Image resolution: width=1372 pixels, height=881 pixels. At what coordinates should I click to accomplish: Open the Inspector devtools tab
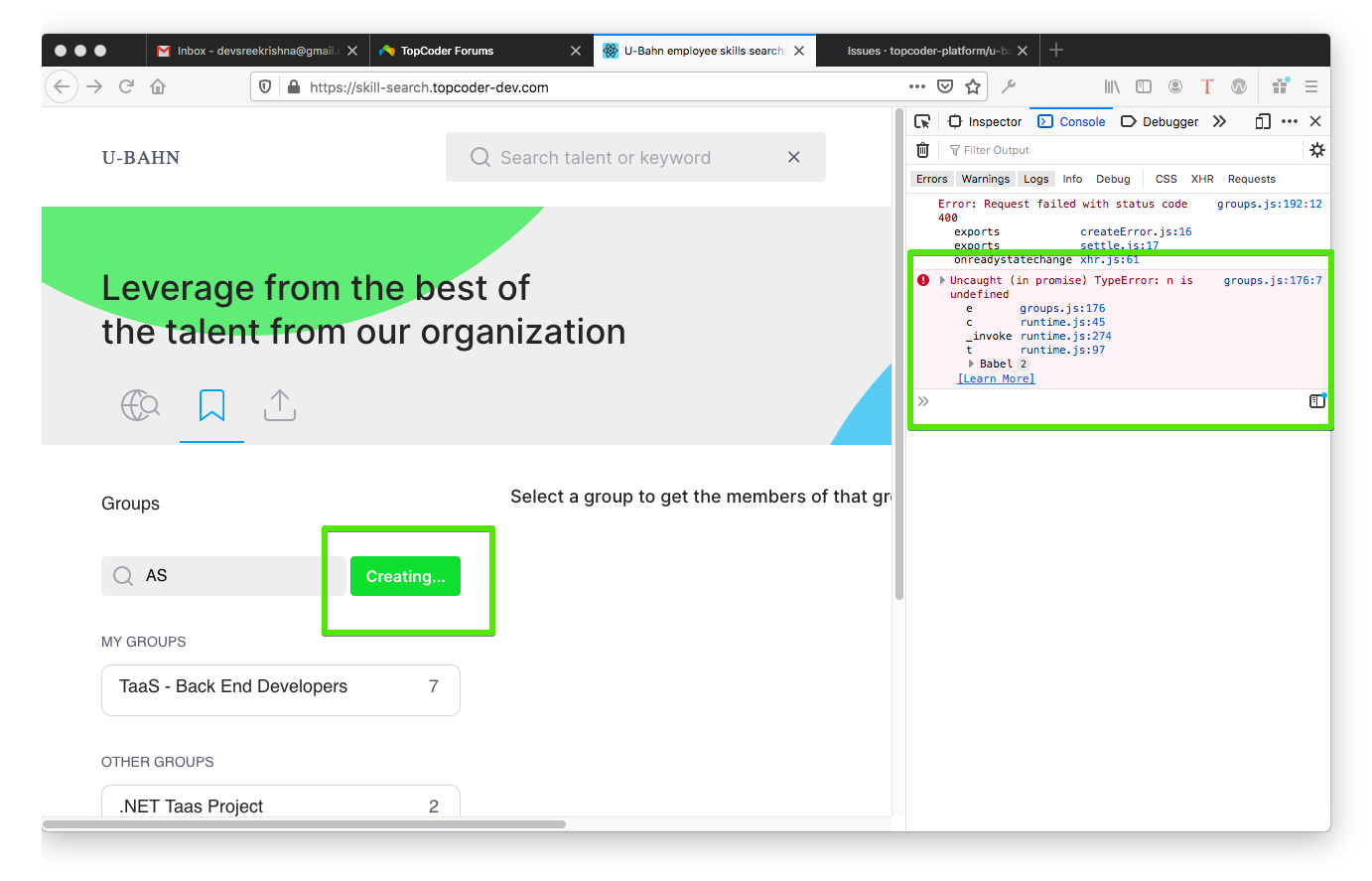tap(985, 121)
